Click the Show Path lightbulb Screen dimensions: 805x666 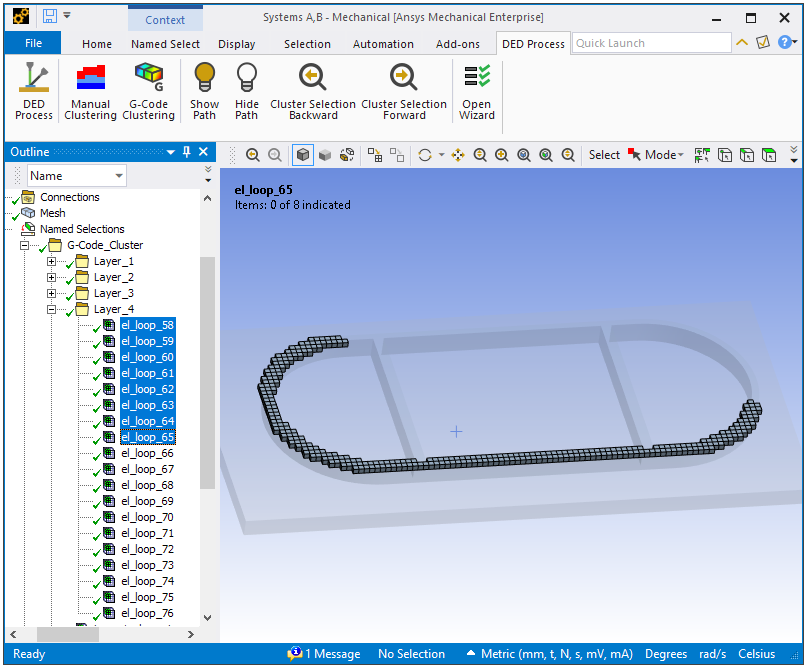[204, 90]
